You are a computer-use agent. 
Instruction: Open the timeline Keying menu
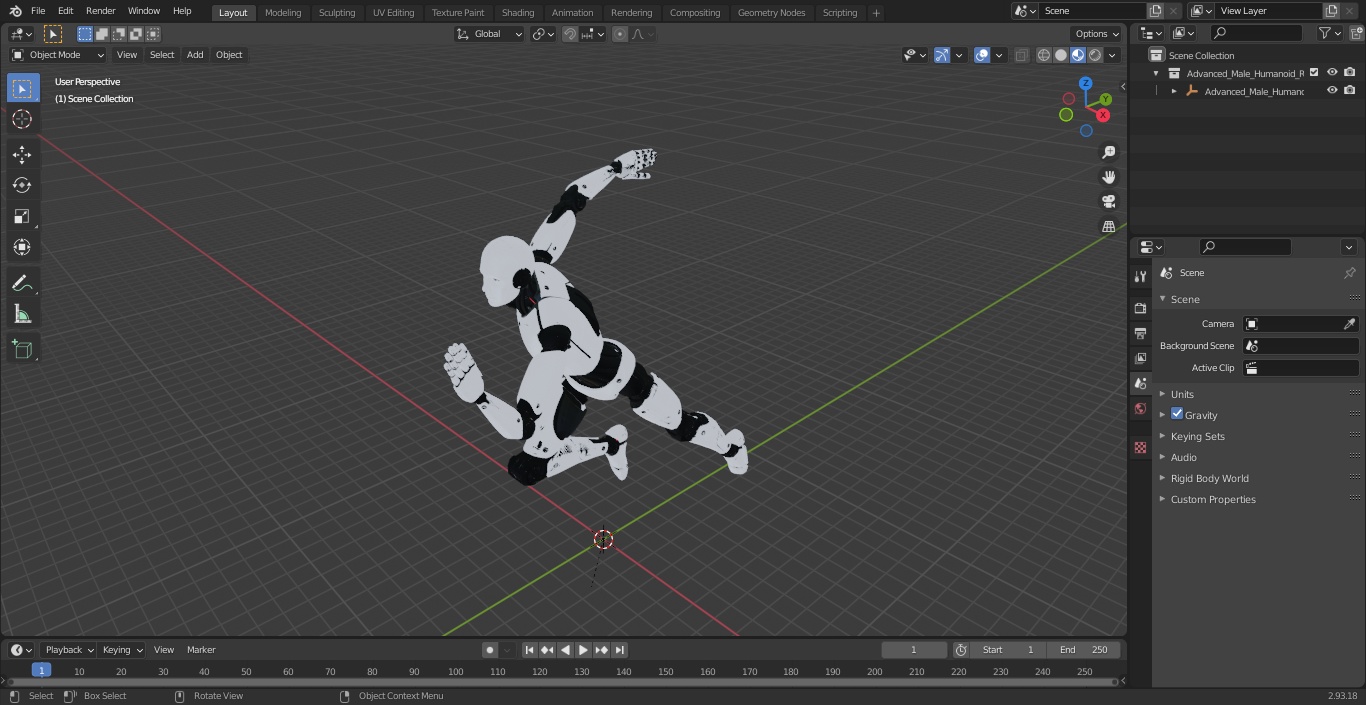click(122, 650)
